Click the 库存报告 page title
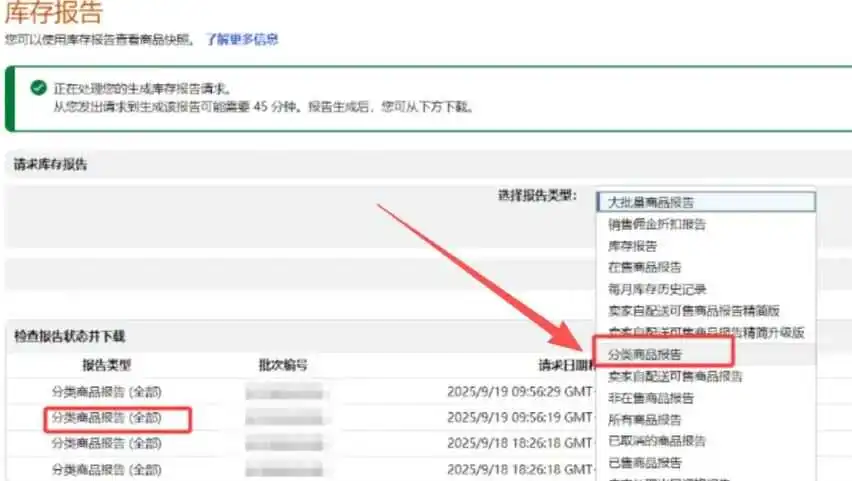852x481 pixels. (x=53, y=12)
